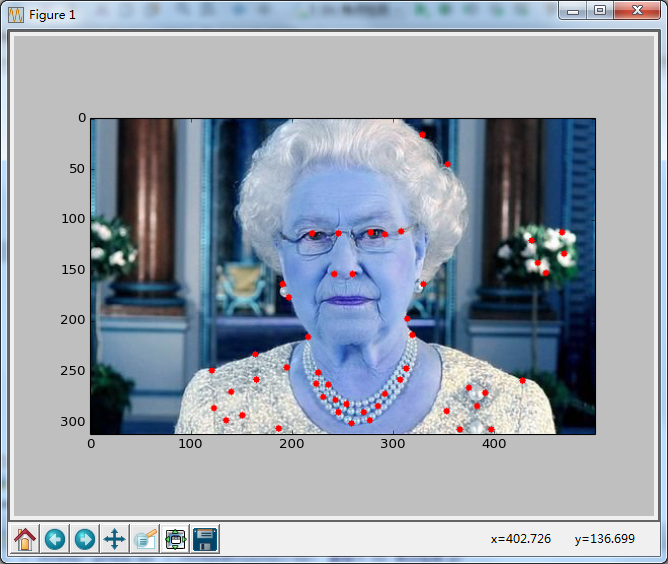
Task: Click the x-axis label 100
Action: coord(190,444)
